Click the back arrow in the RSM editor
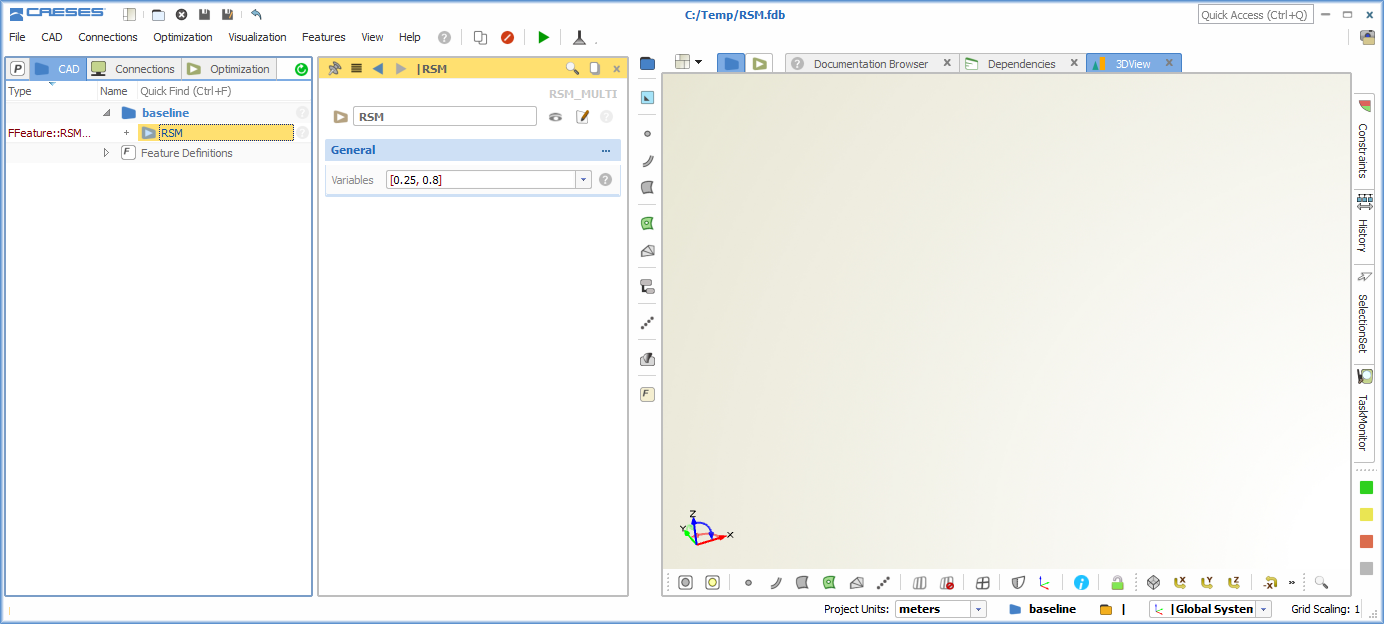 pyautogui.click(x=378, y=68)
